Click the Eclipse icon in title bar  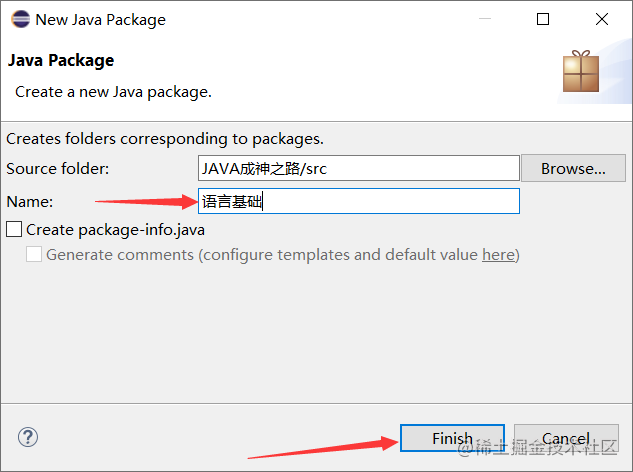click(18, 19)
